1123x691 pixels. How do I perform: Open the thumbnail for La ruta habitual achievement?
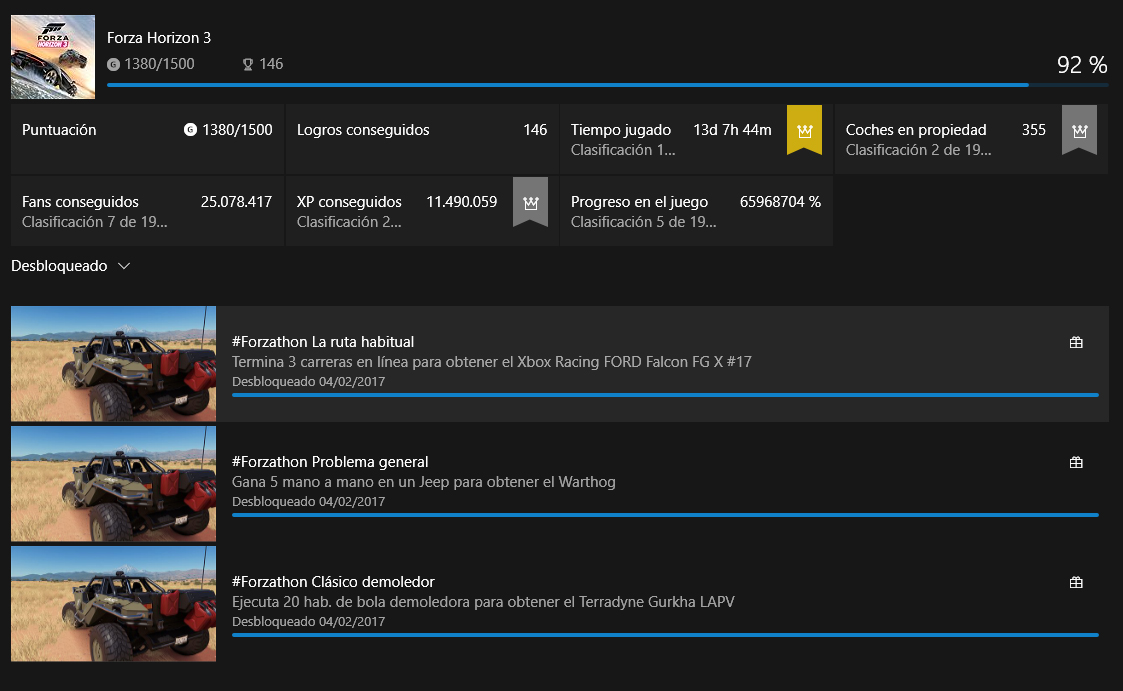click(x=113, y=364)
